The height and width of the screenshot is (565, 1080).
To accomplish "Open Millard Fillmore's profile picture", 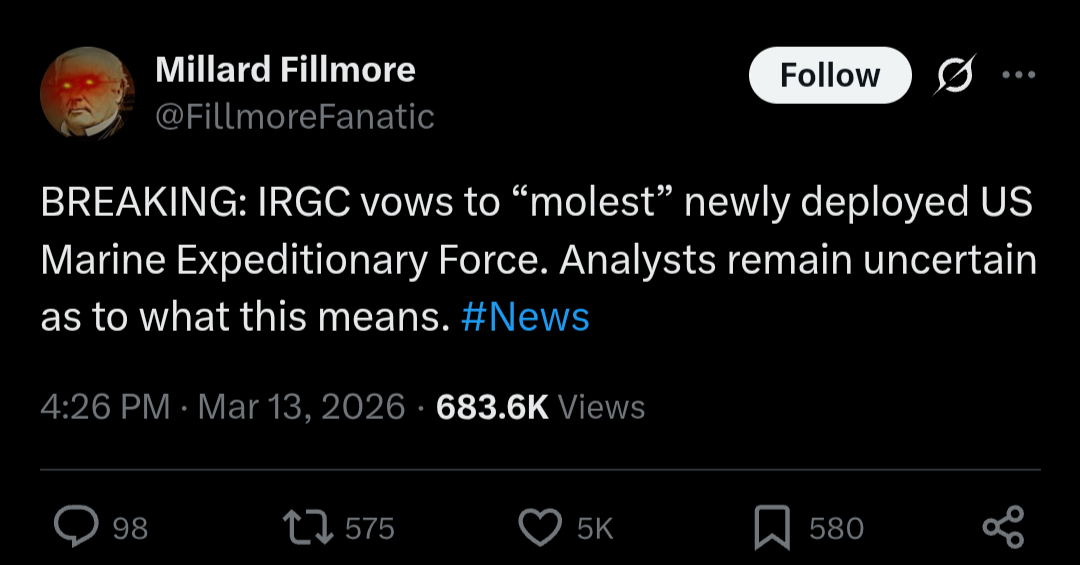I will tap(87, 93).
